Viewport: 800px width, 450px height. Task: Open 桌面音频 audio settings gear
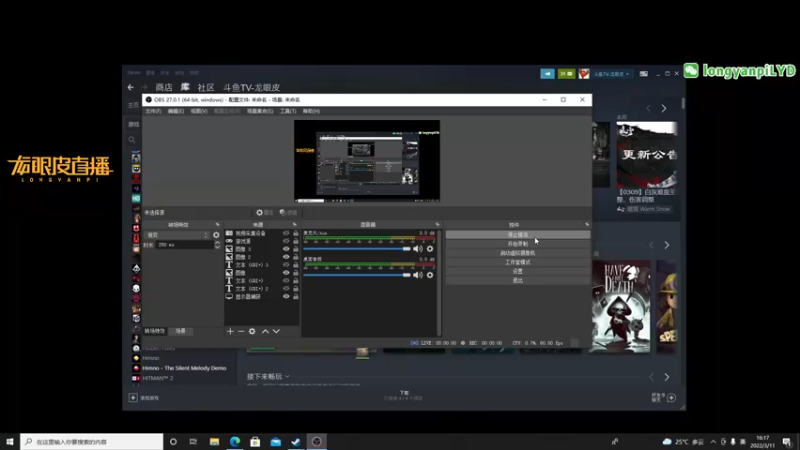430,275
